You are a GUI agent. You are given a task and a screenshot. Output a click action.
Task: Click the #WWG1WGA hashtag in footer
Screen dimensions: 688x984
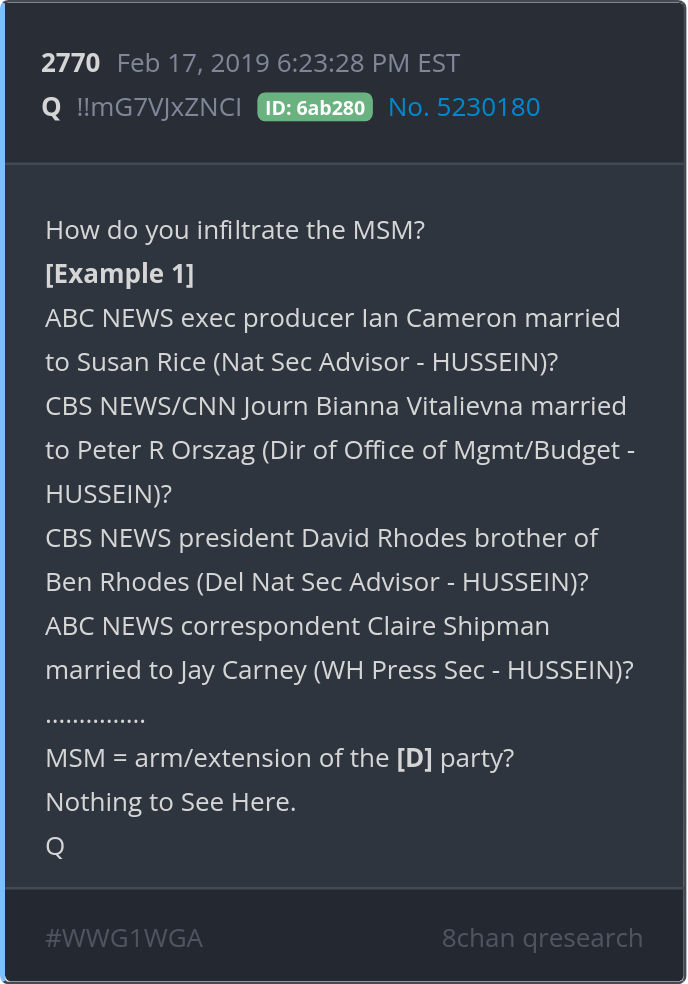click(124, 938)
